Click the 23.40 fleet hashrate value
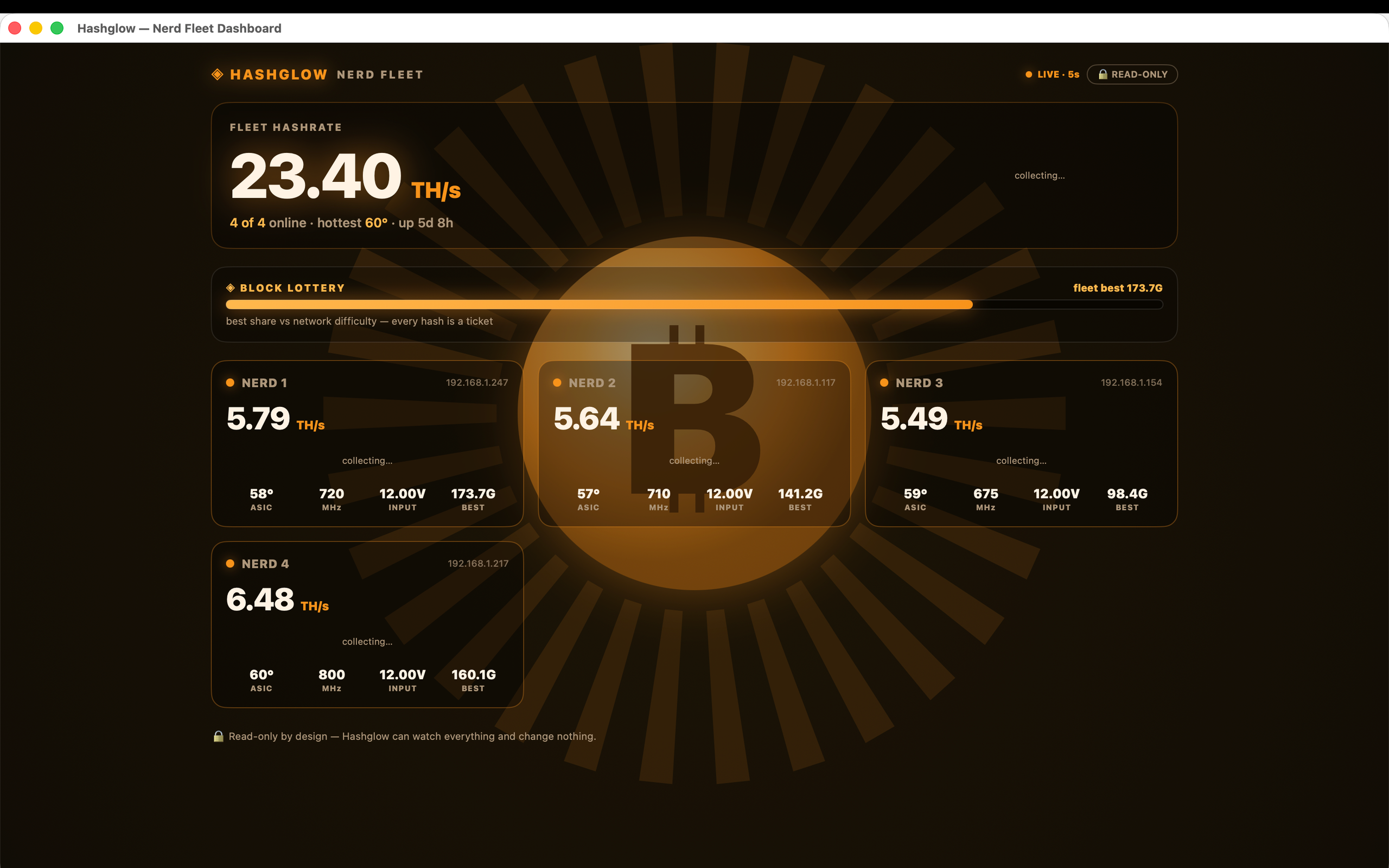1389x868 pixels. click(x=316, y=176)
